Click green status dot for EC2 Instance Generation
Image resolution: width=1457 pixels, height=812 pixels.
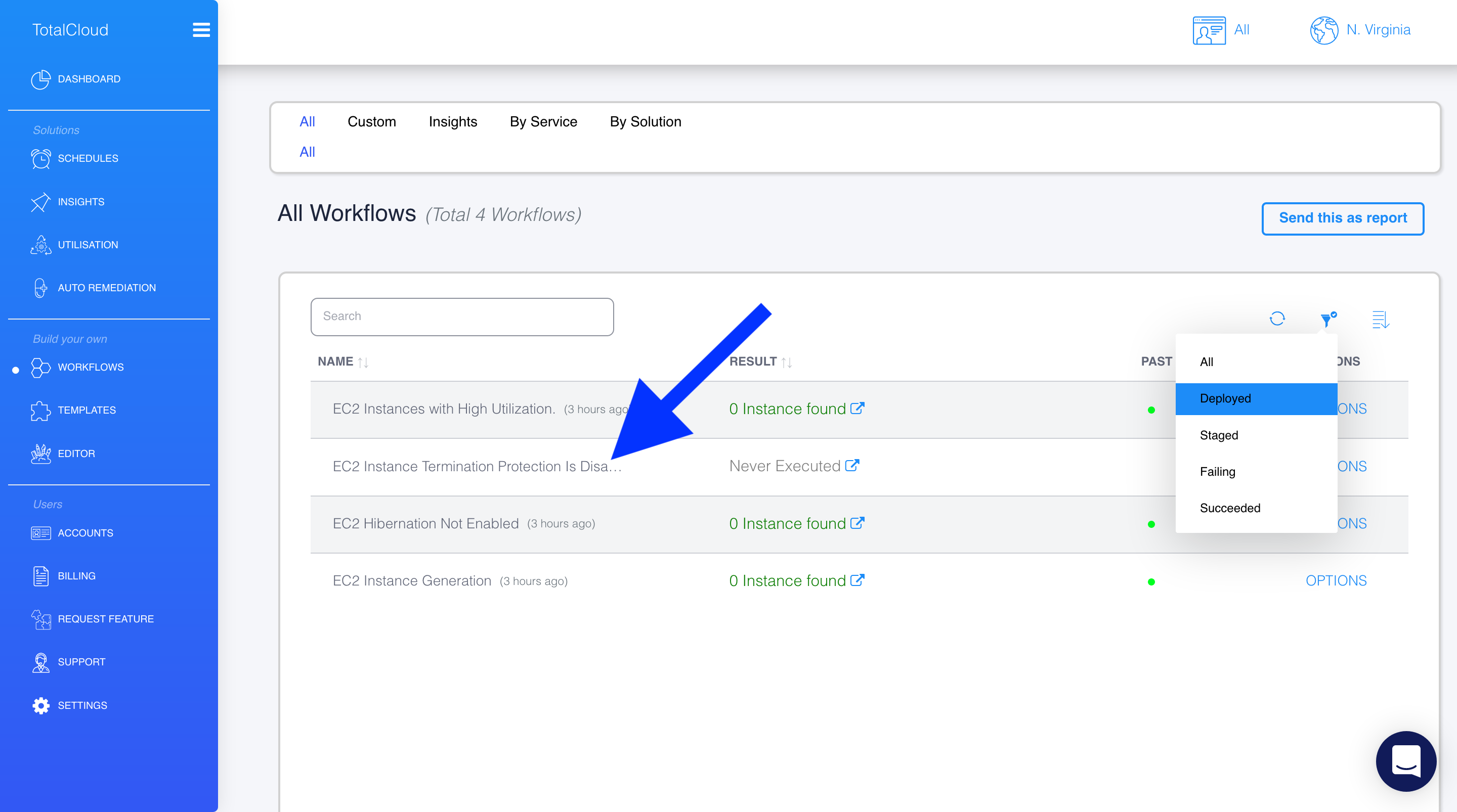click(x=1151, y=582)
